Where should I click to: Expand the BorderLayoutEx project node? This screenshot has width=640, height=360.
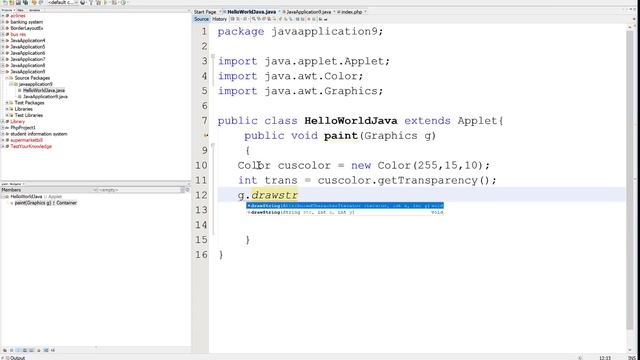3,28
